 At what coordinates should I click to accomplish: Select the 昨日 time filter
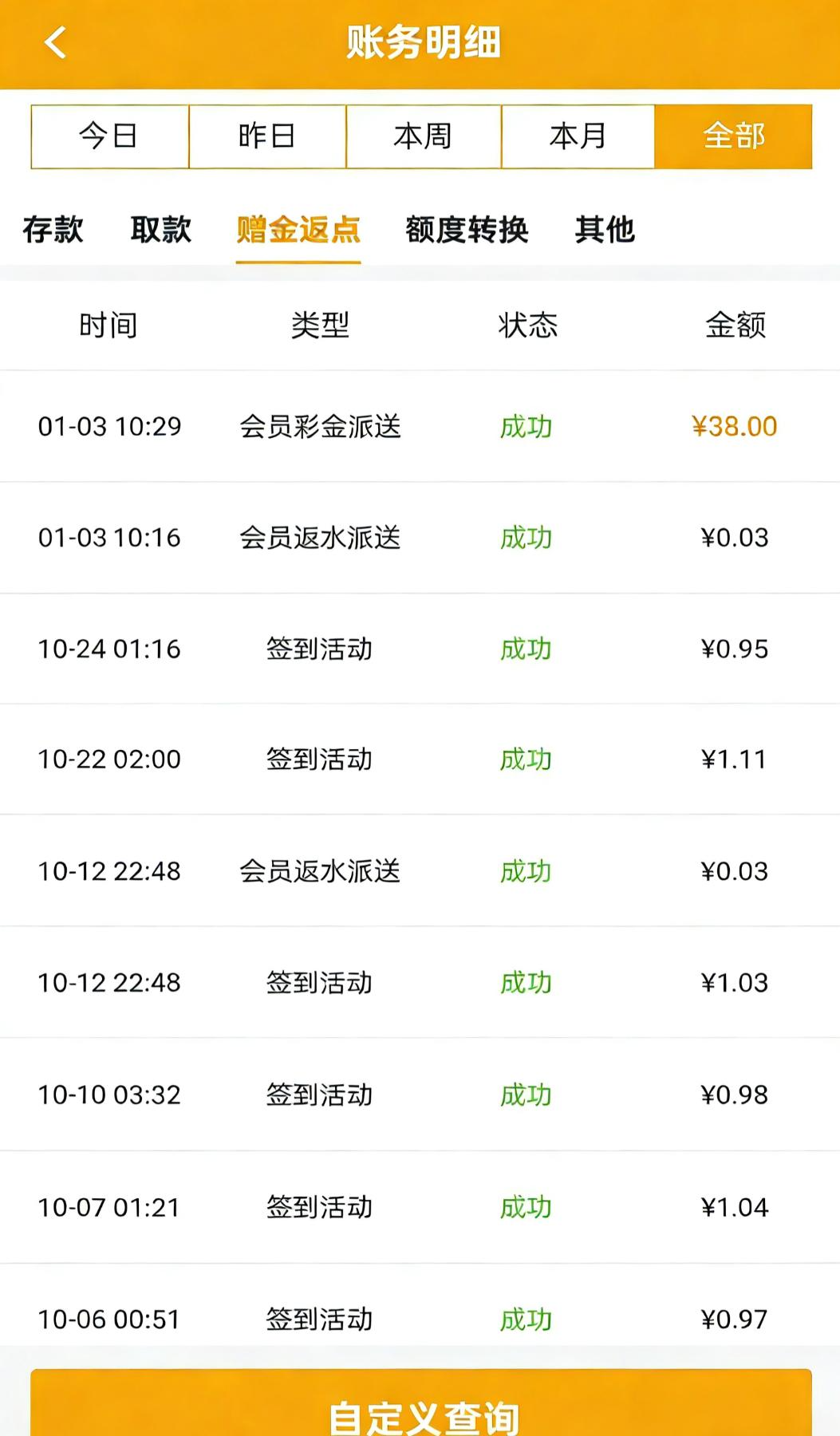(x=267, y=136)
